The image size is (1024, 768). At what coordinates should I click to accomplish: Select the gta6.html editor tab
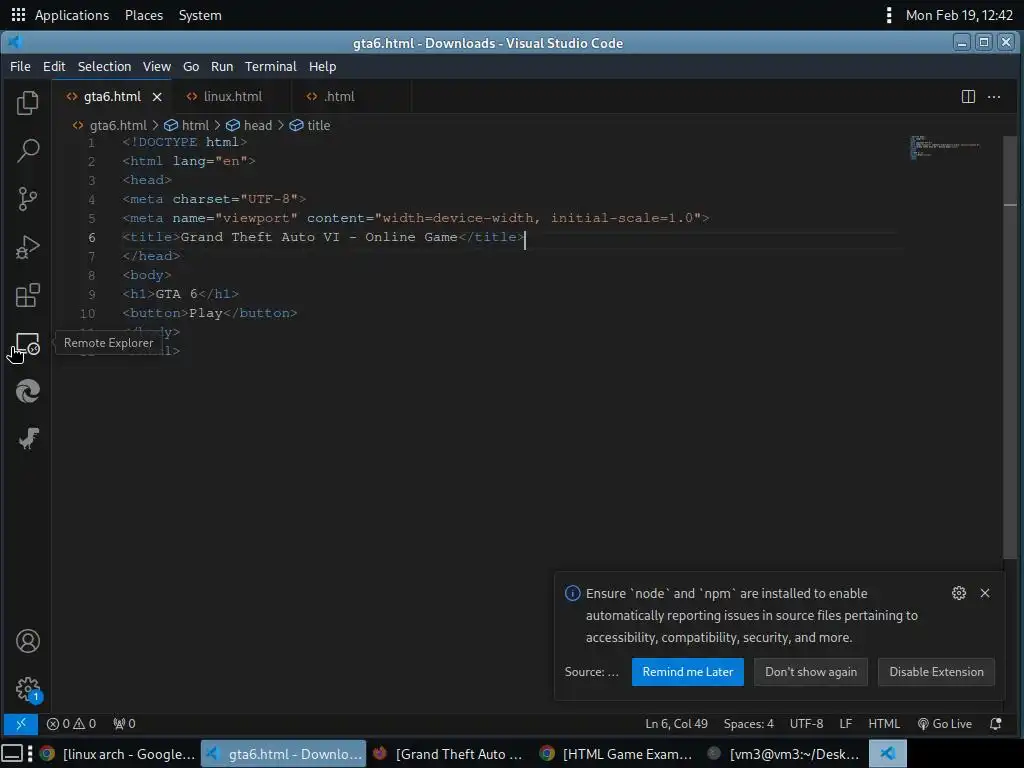[x=112, y=97]
